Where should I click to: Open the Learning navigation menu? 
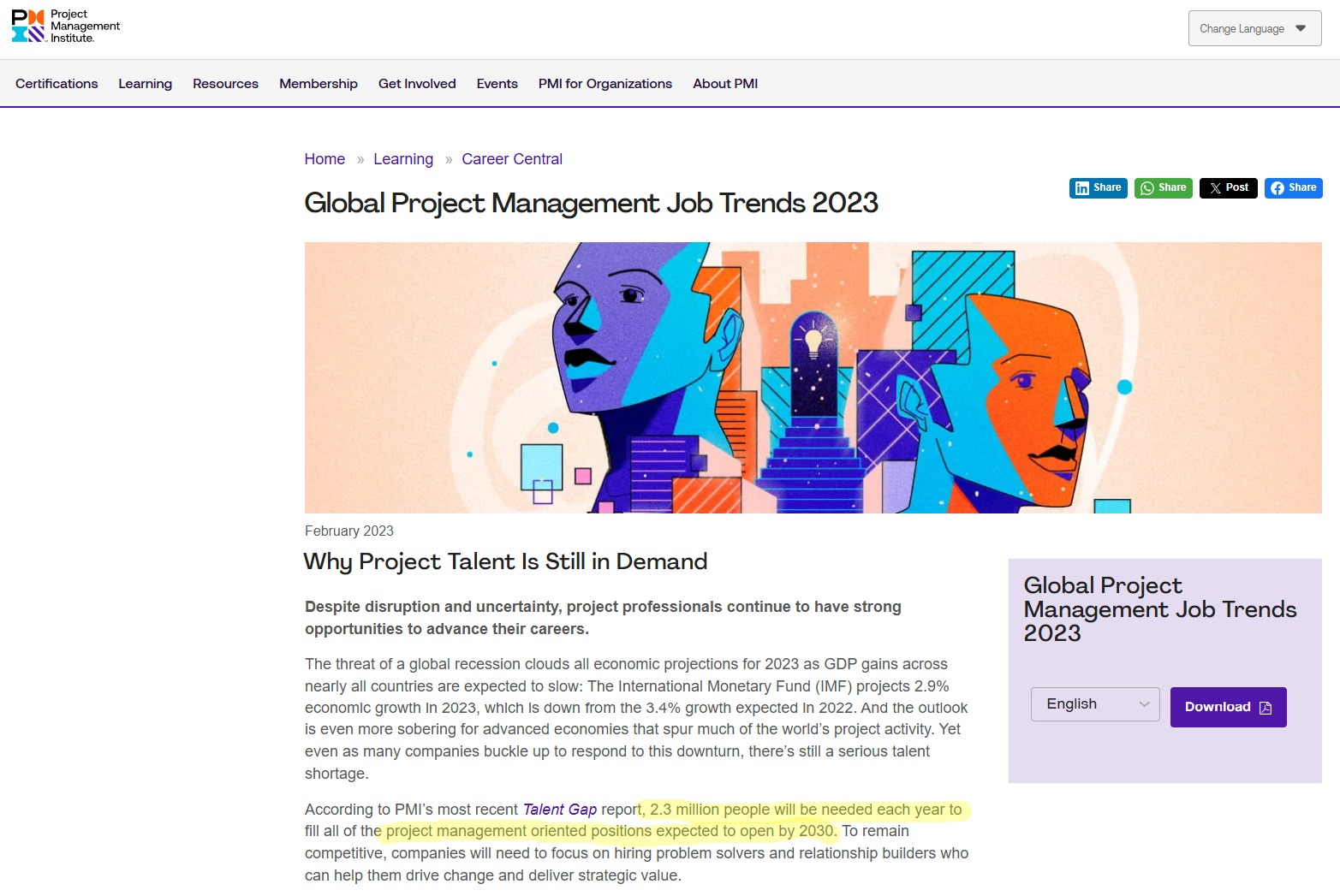point(146,84)
